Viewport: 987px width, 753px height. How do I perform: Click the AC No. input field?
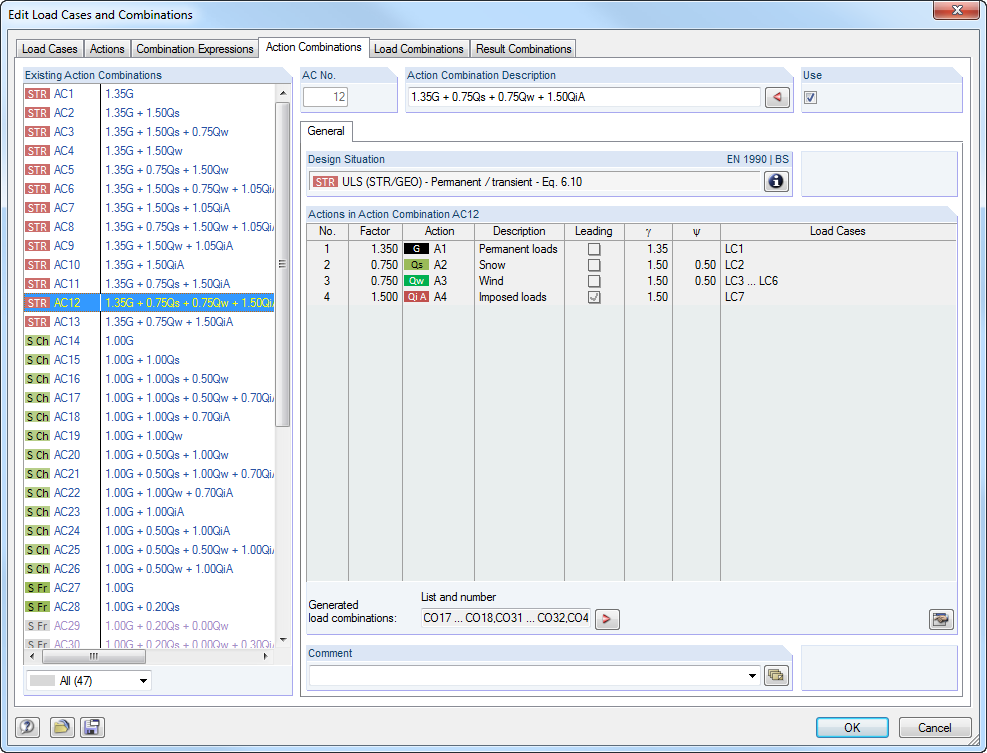coord(325,97)
